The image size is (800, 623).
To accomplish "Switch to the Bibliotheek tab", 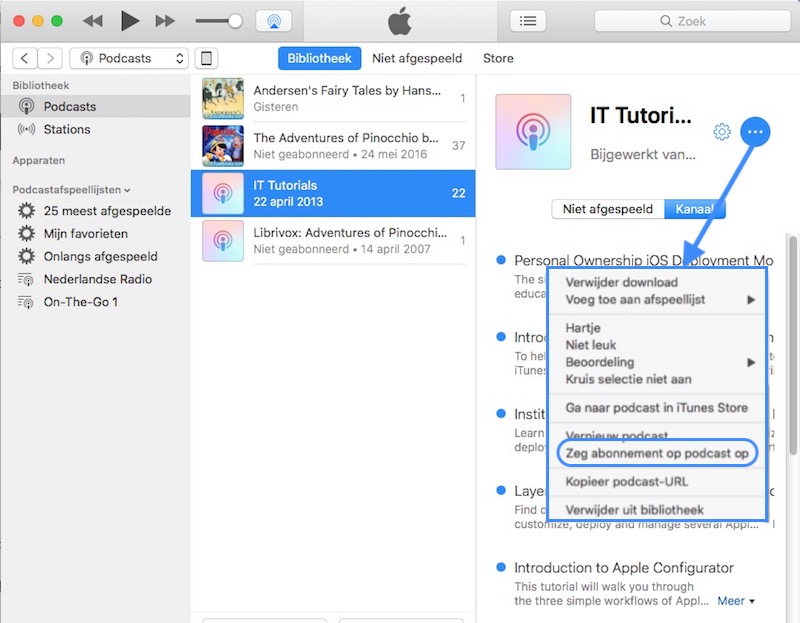I will [x=319, y=58].
